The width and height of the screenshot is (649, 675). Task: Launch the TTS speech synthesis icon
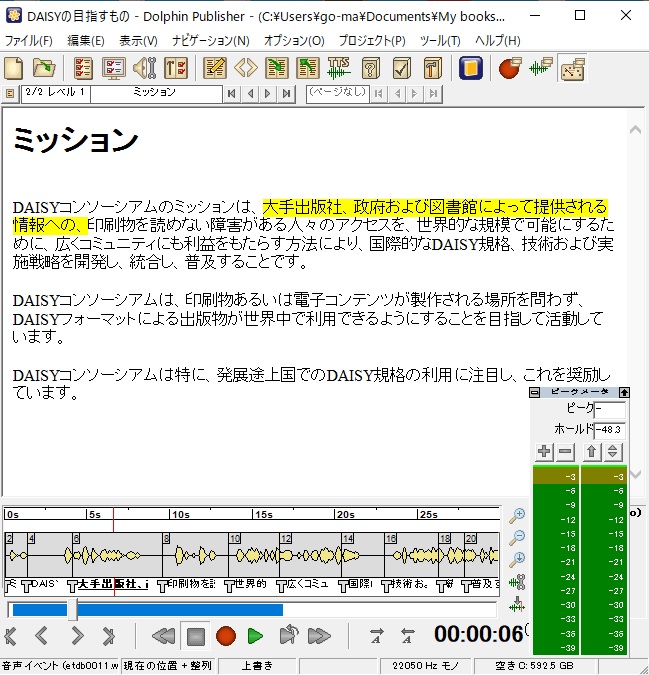click(339, 68)
